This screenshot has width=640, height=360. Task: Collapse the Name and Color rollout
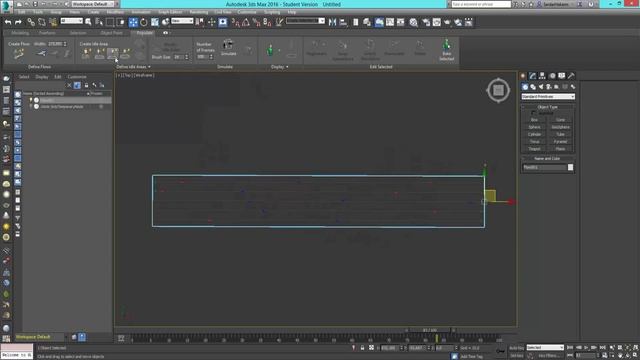(548, 158)
